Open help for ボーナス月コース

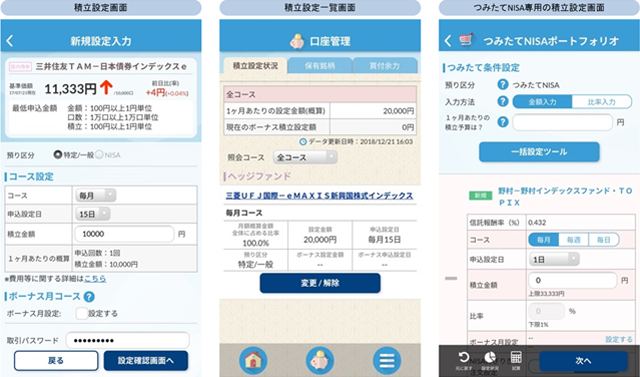[89, 297]
